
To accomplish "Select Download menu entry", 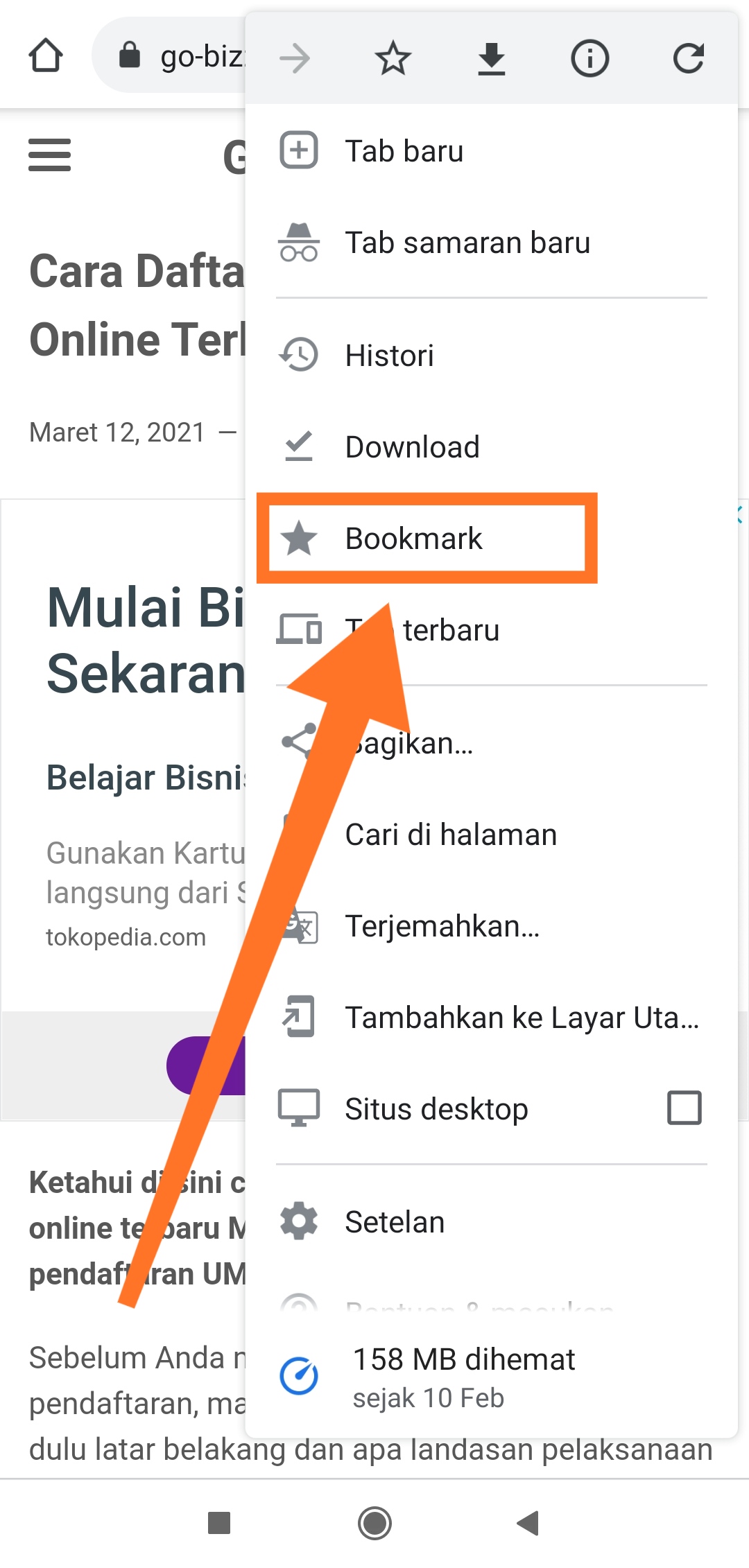I will (492, 447).
